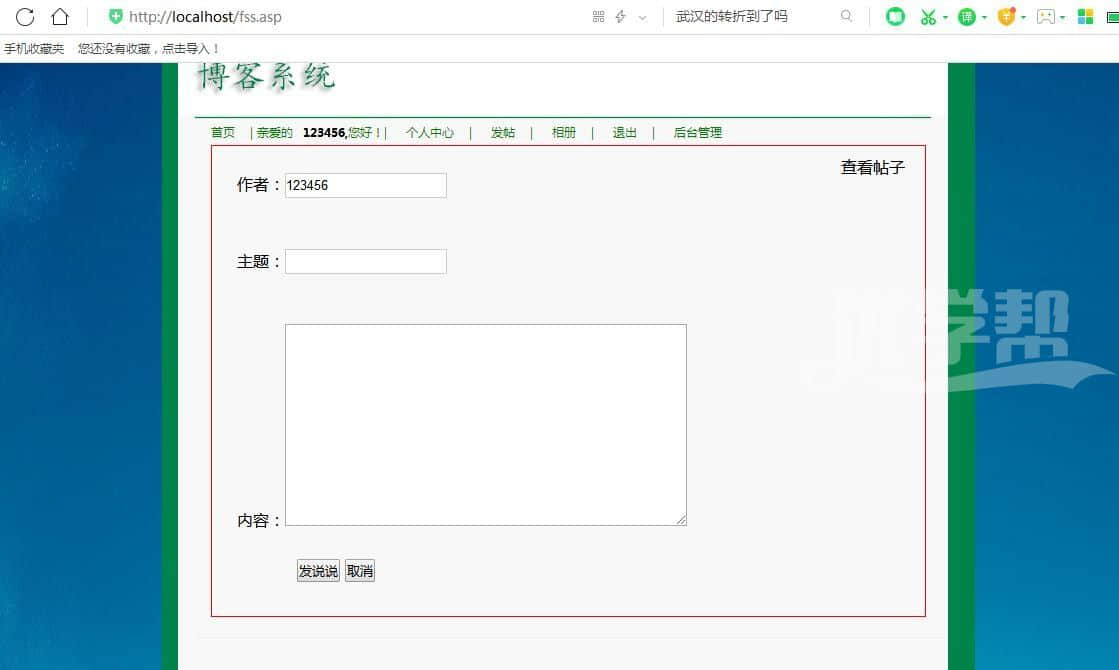Click the search magnifier icon
The width and height of the screenshot is (1119, 670).
coord(847,16)
